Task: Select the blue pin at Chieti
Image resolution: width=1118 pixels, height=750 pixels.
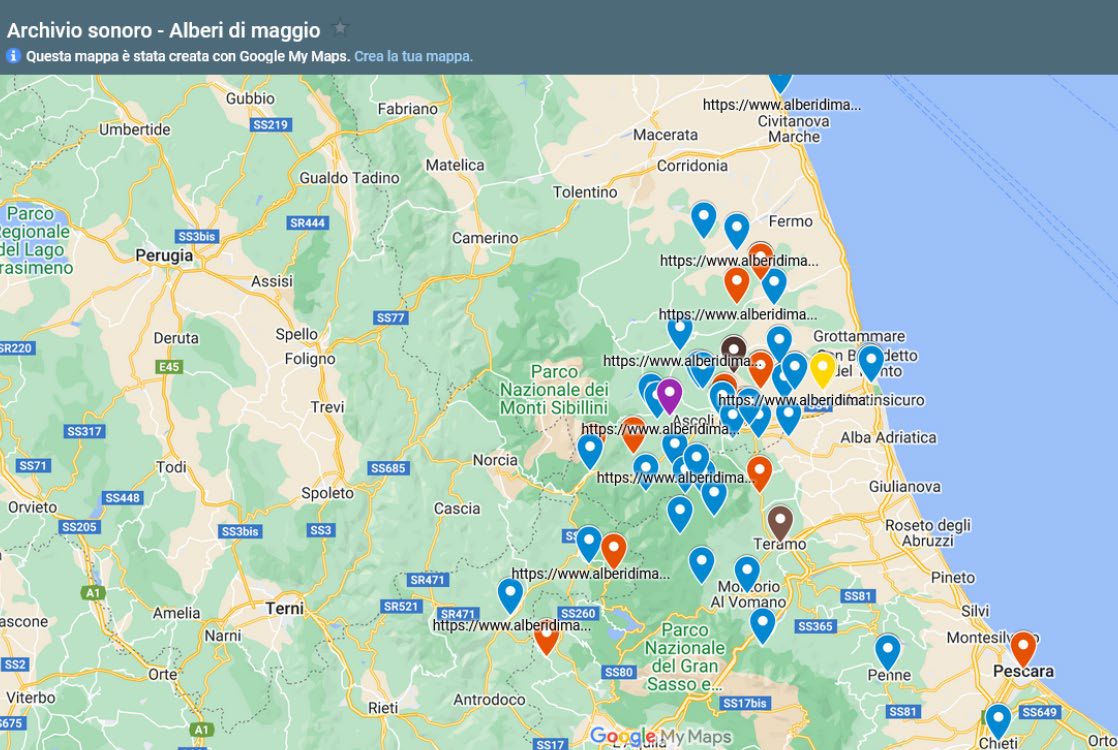Action: [998, 719]
